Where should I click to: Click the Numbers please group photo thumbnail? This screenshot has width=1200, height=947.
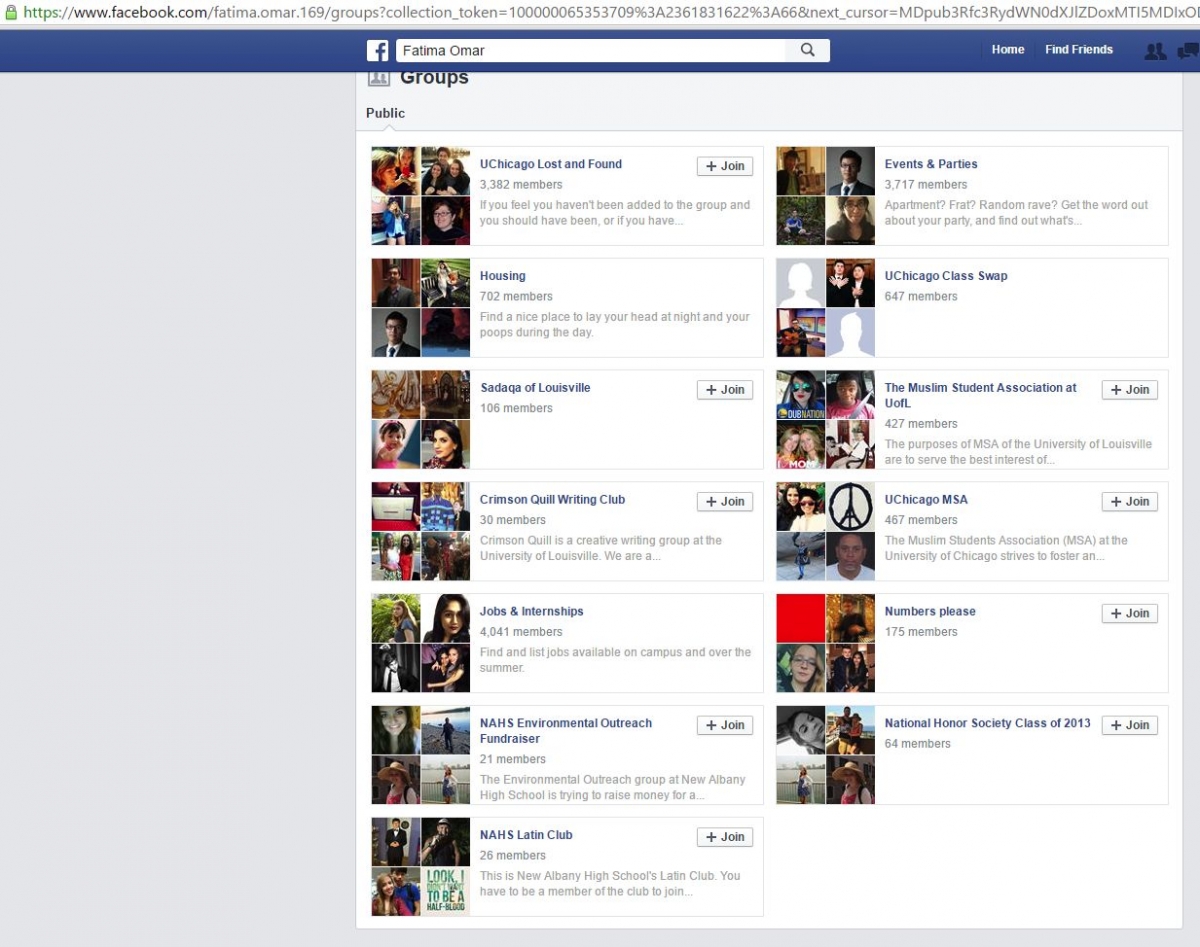click(826, 643)
